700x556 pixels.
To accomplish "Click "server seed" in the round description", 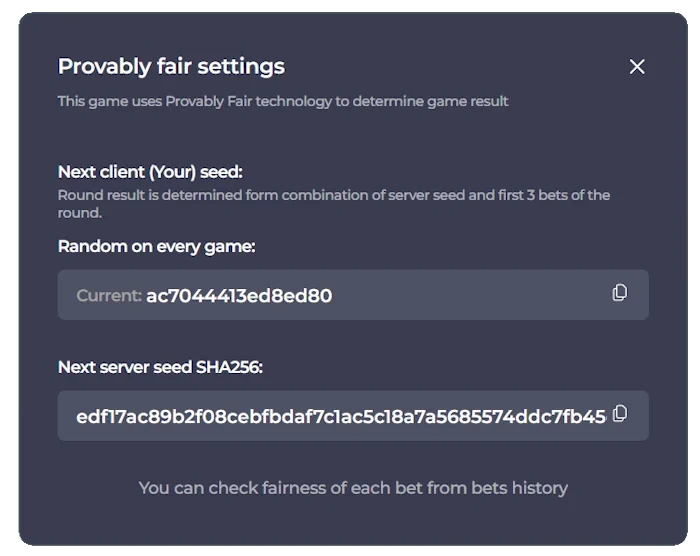I will click(x=409, y=195).
